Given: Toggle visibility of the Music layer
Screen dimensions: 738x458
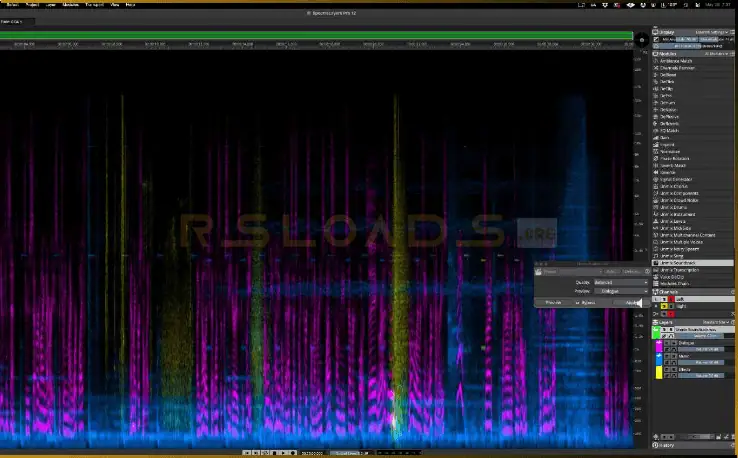Looking at the screenshot, I should click(x=669, y=356).
